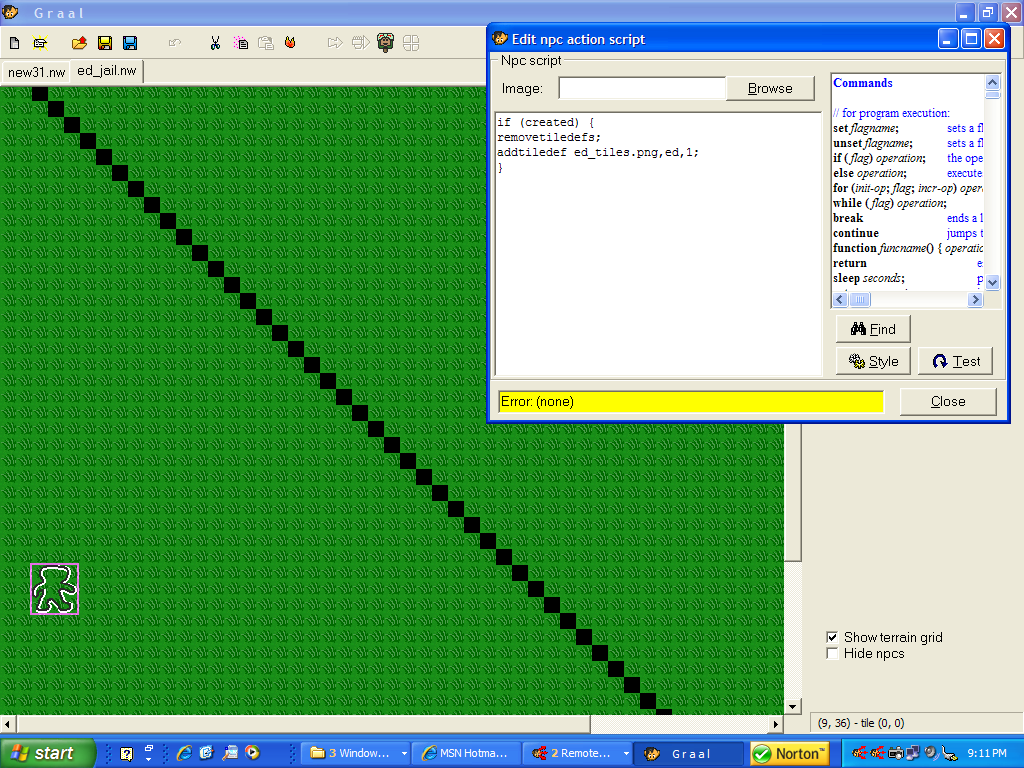Expand the 3 Windows taskbar group dropdown
The height and width of the screenshot is (768, 1024).
[x=404, y=753]
